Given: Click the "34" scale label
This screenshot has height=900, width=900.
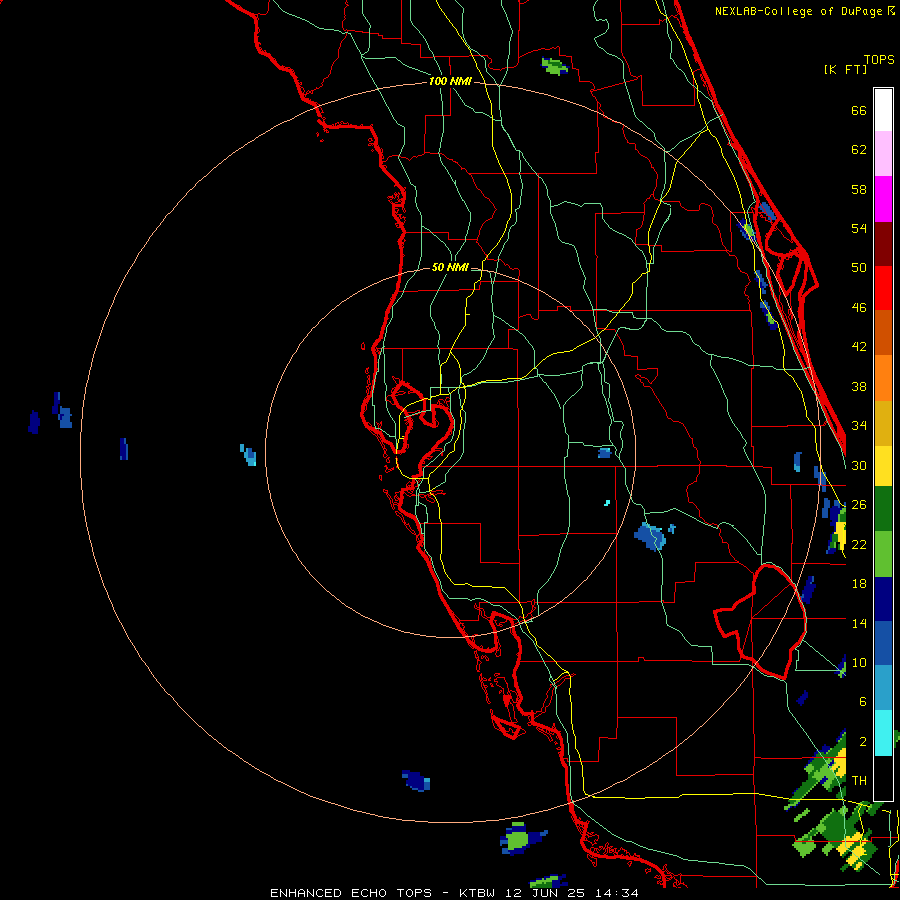Looking at the screenshot, I should [x=859, y=426].
